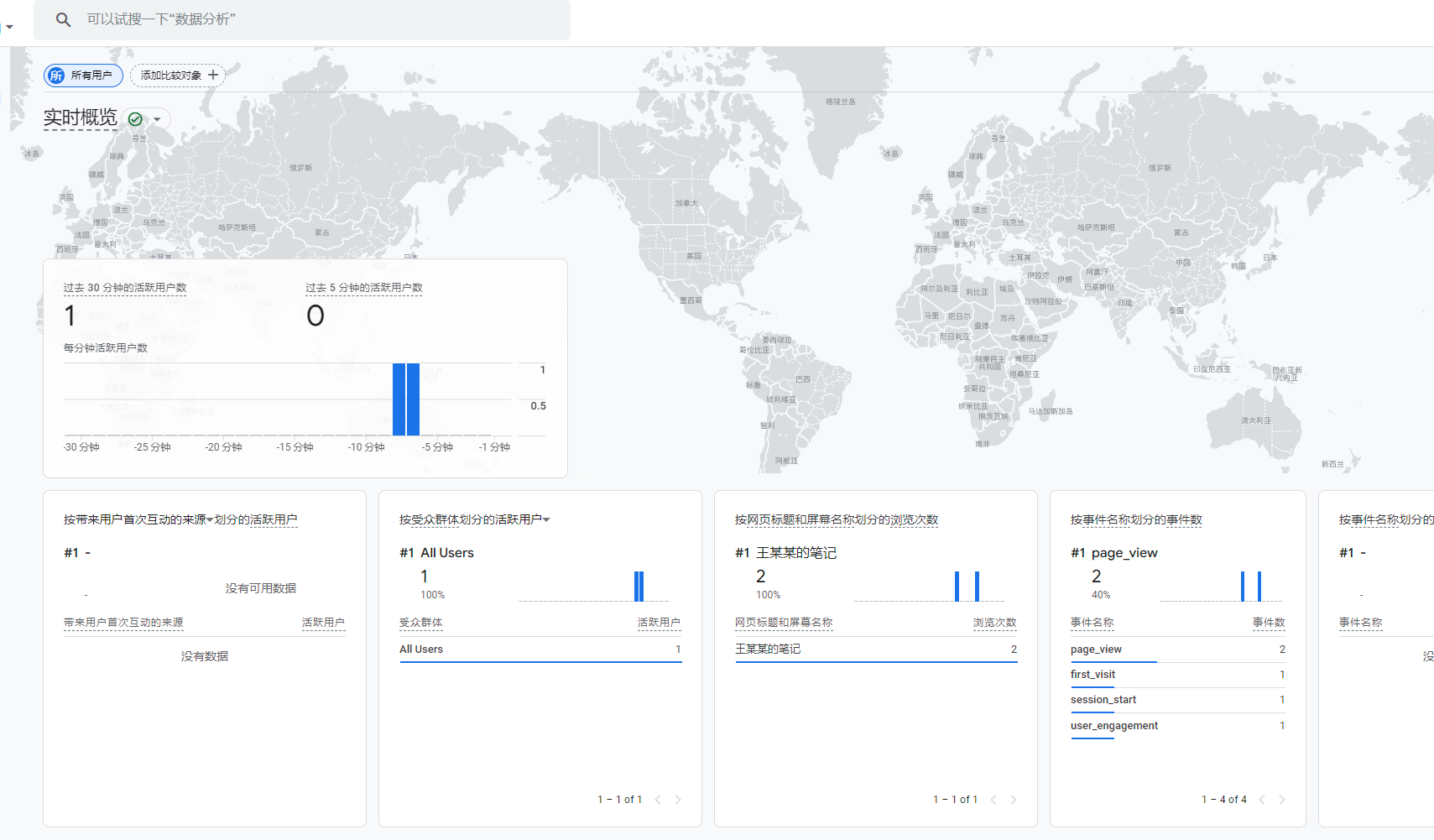Click the green checkmark status icon

(x=135, y=119)
